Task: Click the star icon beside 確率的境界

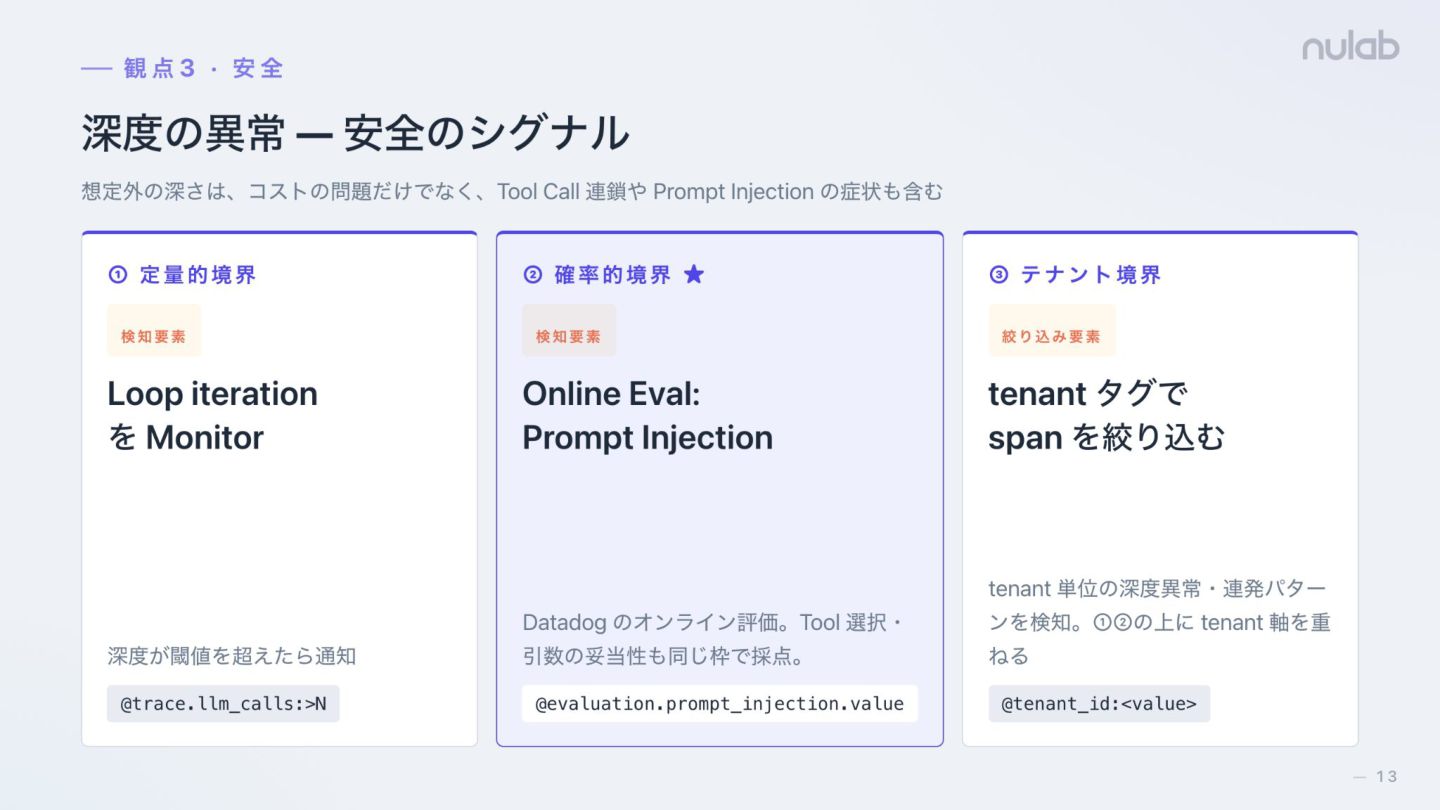Action: (694, 274)
